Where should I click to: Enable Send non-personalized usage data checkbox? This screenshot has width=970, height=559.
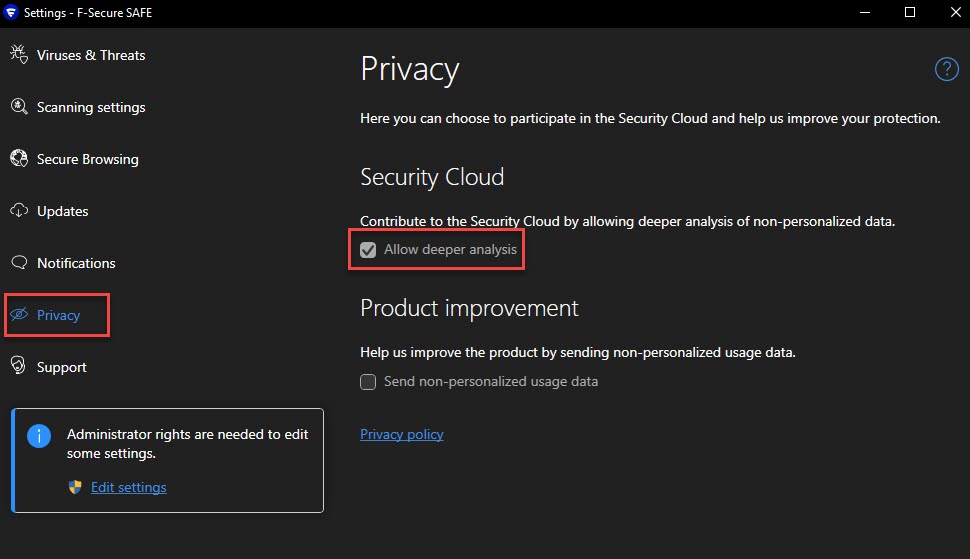(368, 382)
